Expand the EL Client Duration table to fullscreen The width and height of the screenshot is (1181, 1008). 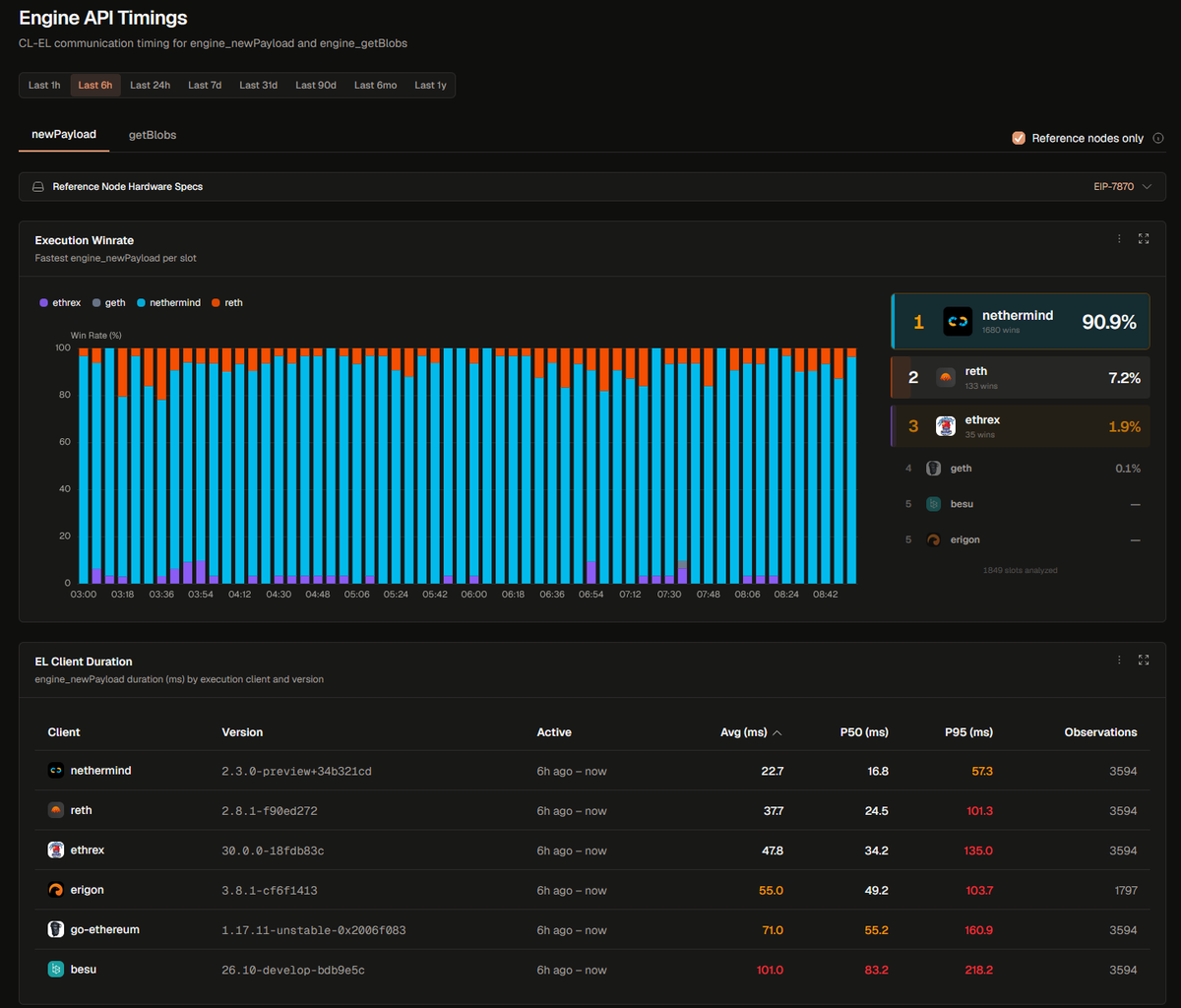[1144, 661]
